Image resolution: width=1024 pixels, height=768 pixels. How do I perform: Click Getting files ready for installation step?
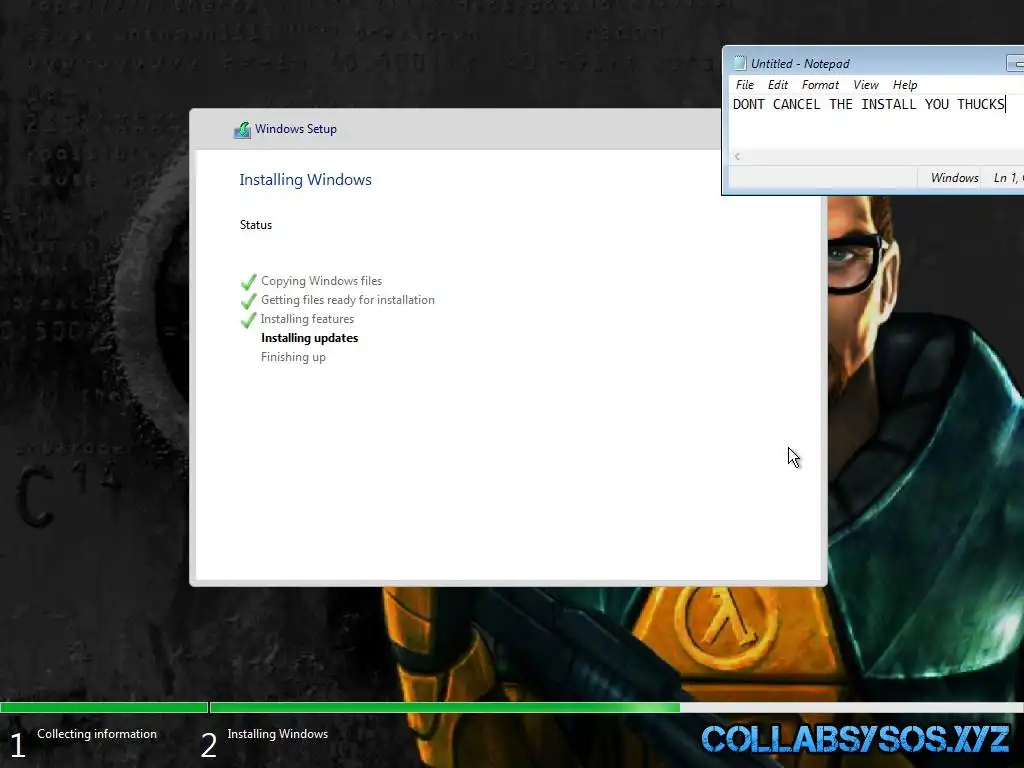(347, 300)
